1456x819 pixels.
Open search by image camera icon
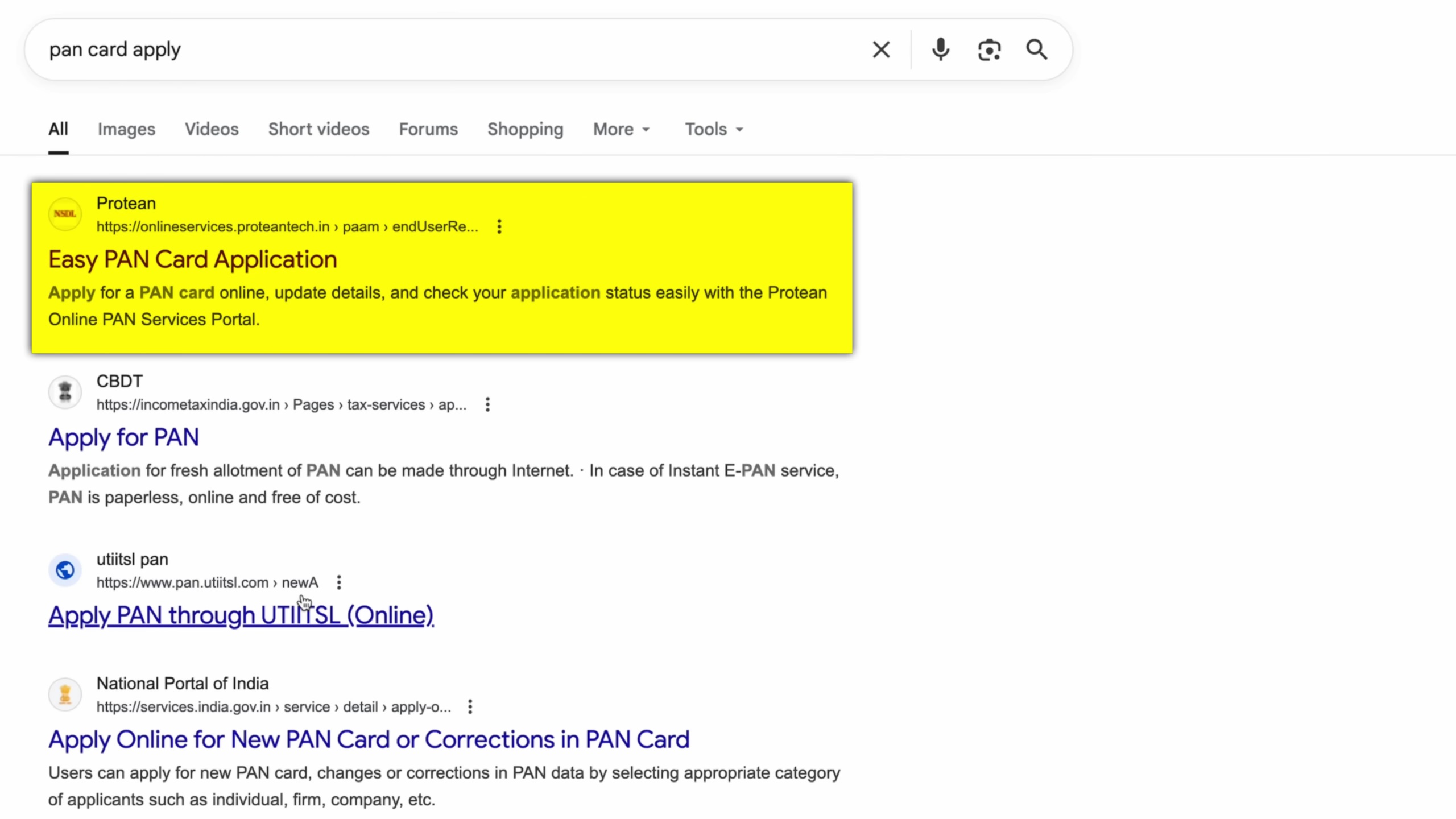pyautogui.click(x=989, y=50)
